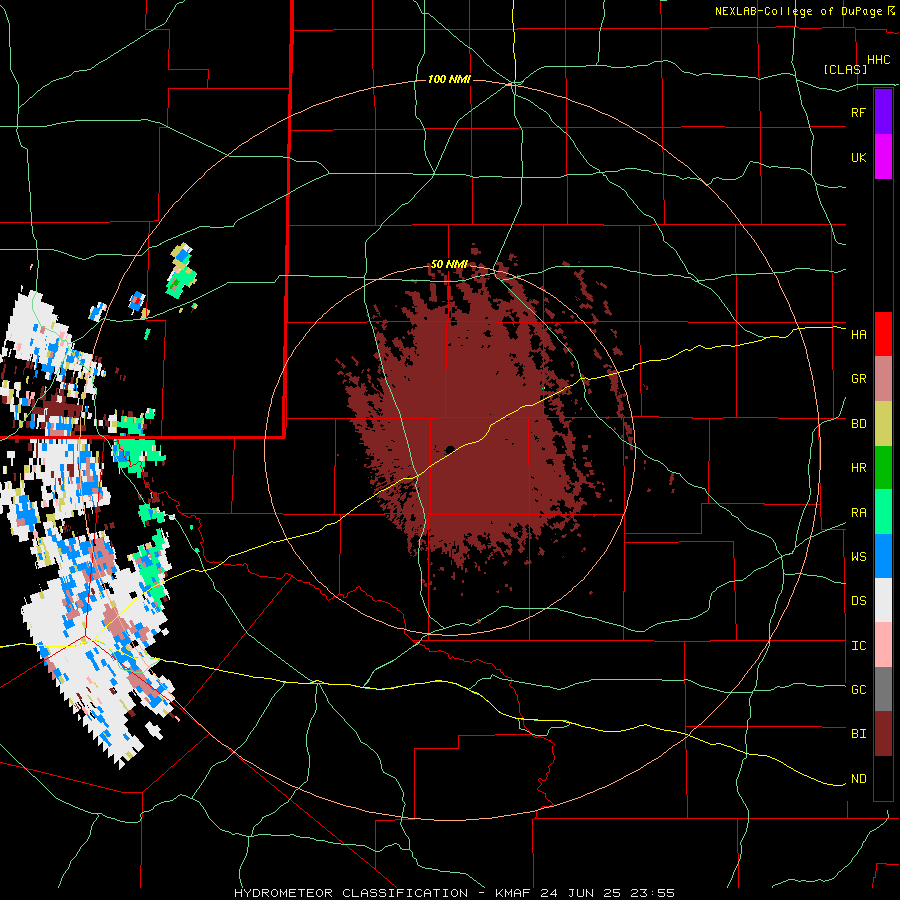Click the WS legend label
This screenshot has height=900, width=900.
pyautogui.click(x=858, y=557)
